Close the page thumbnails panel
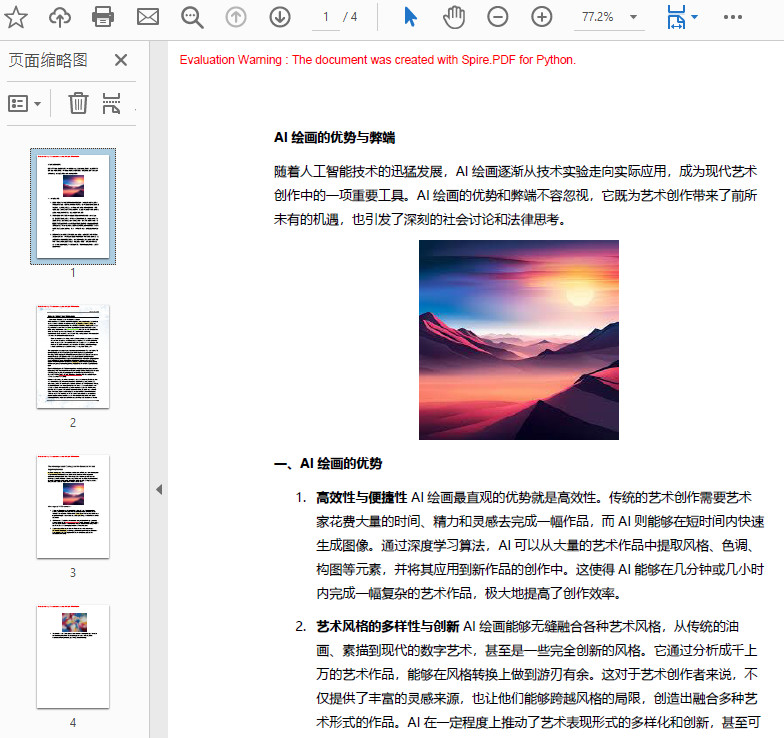The width and height of the screenshot is (784, 738). click(x=121, y=60)
